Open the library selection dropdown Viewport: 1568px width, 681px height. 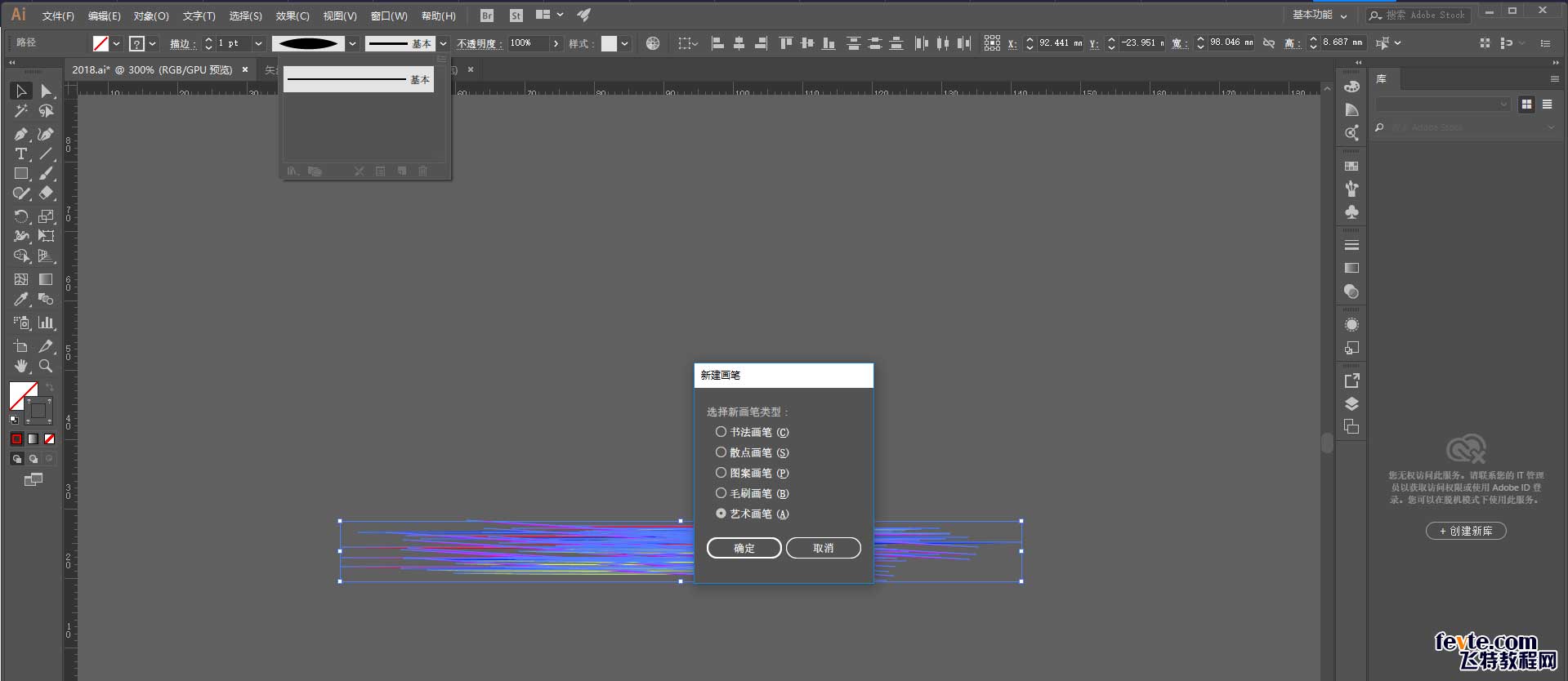coord(1442,105)
